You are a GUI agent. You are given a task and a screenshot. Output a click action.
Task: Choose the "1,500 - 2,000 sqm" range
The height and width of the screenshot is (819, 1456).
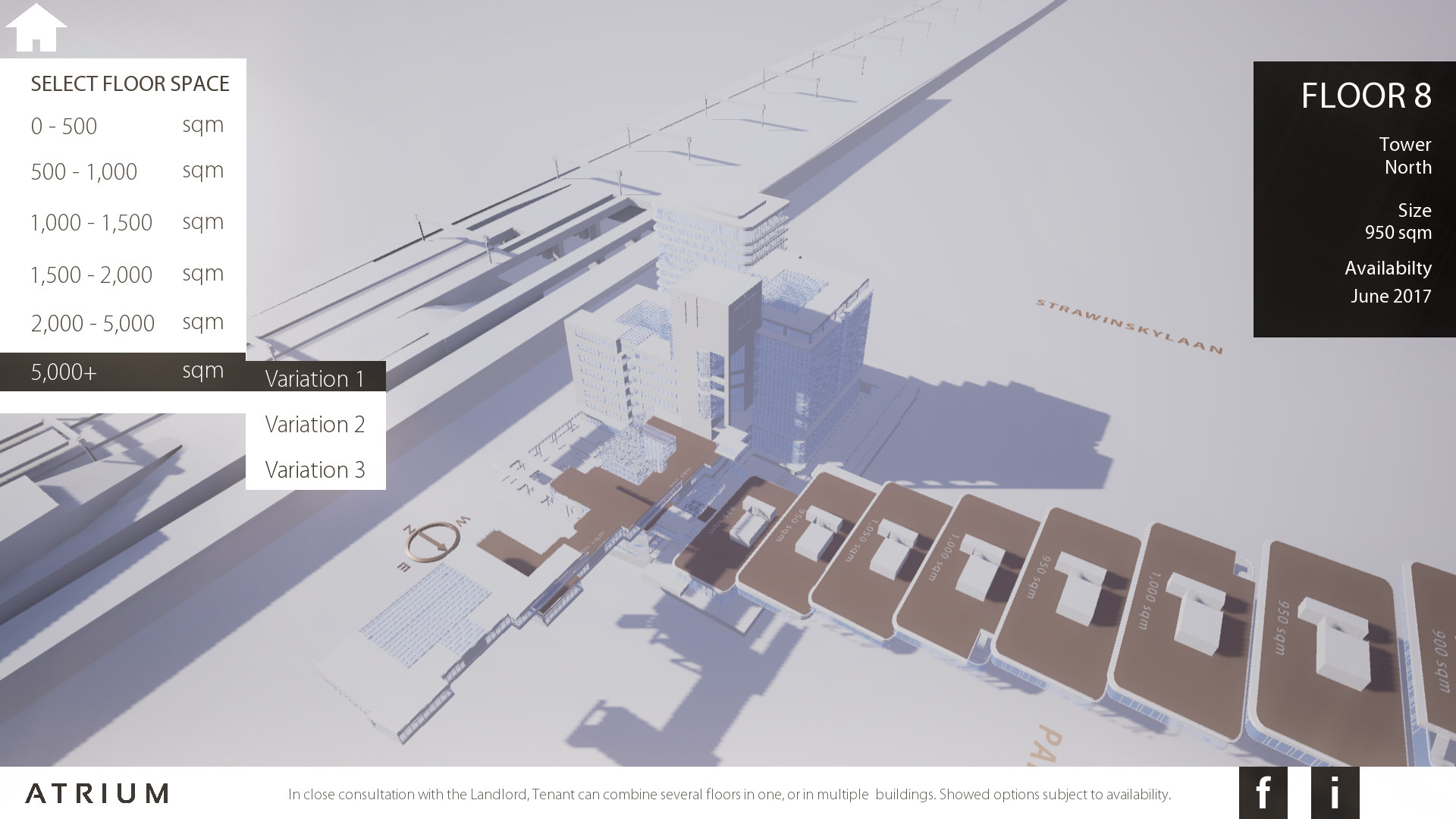tap(91, 274)
